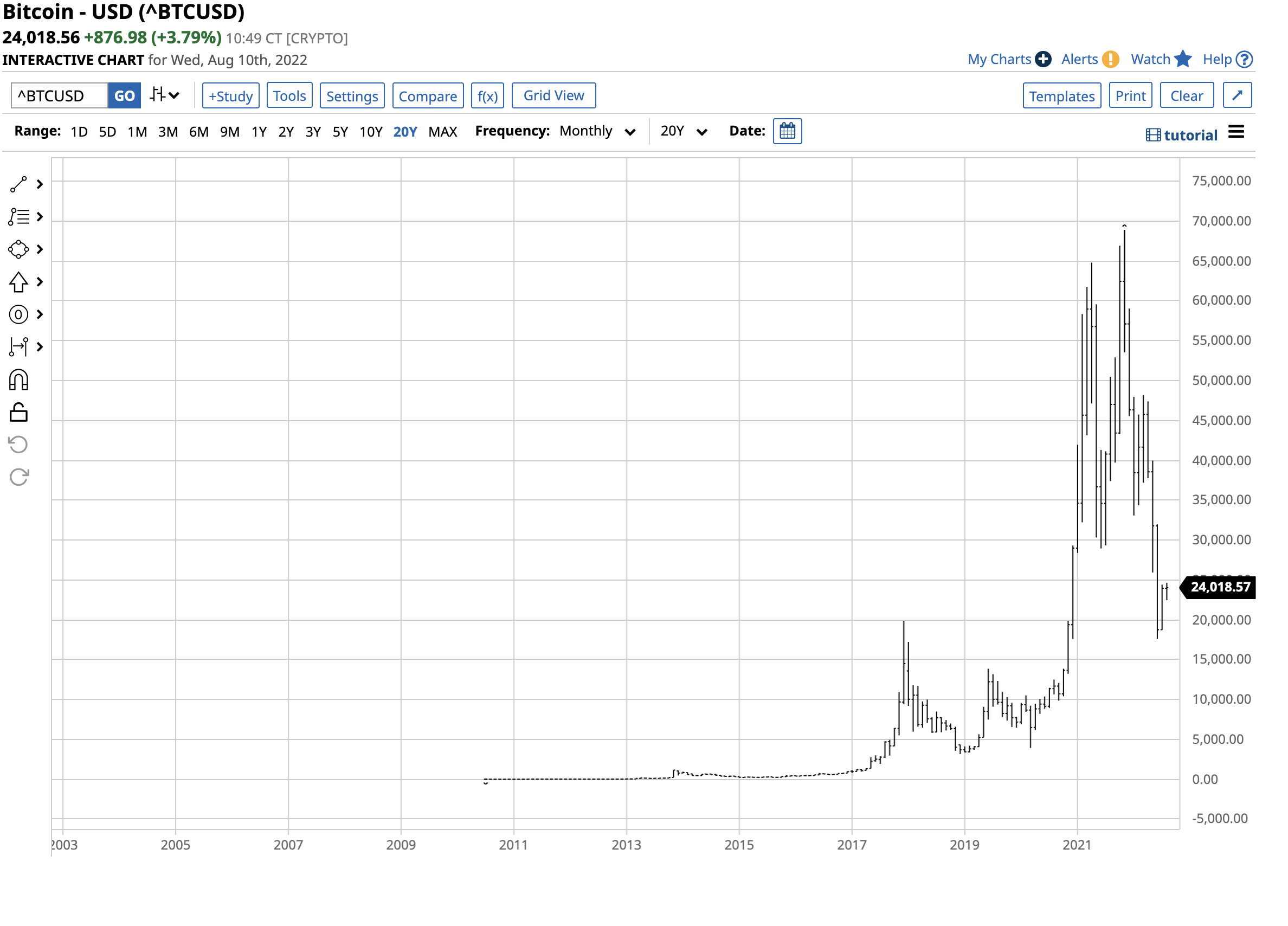Click the redo arrow icon

pyautogui.click(x=19, y=478)
